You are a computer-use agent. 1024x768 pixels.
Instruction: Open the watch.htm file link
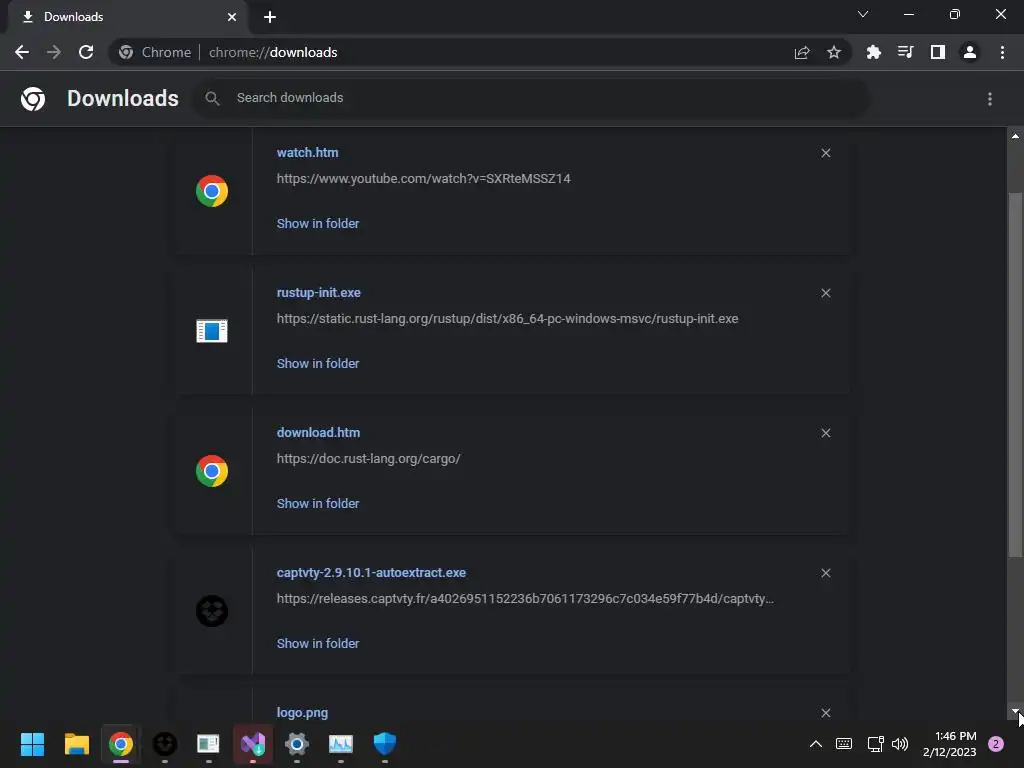click(308, 153)
